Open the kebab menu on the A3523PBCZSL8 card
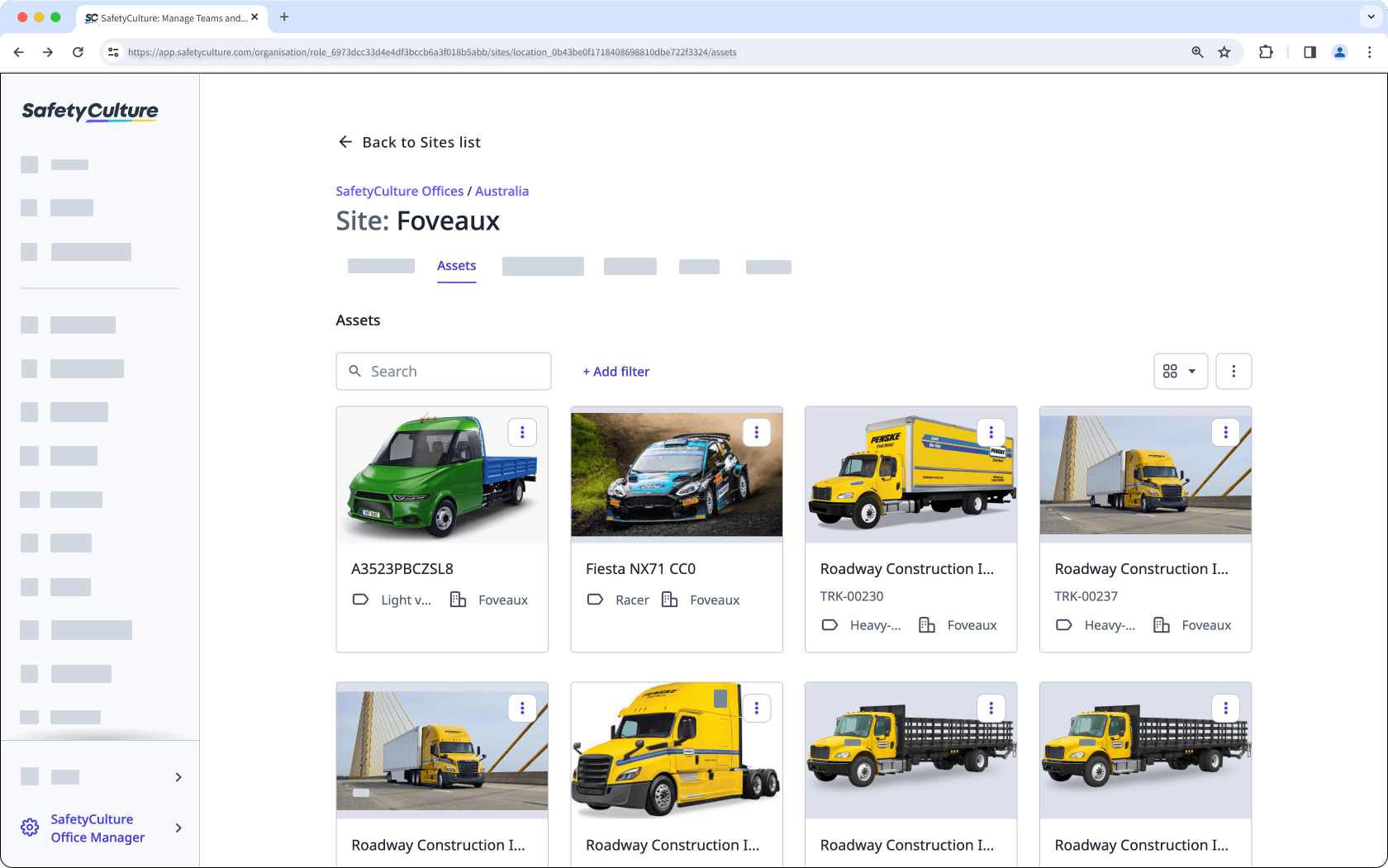Viewport: 1388px width, 868px height. coord(522,432)
